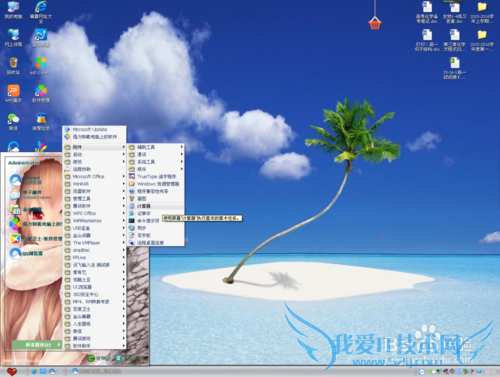Expand the 管理工具 program folder
The height and width of the screenshot is (377, 500).
pos(95,199)
